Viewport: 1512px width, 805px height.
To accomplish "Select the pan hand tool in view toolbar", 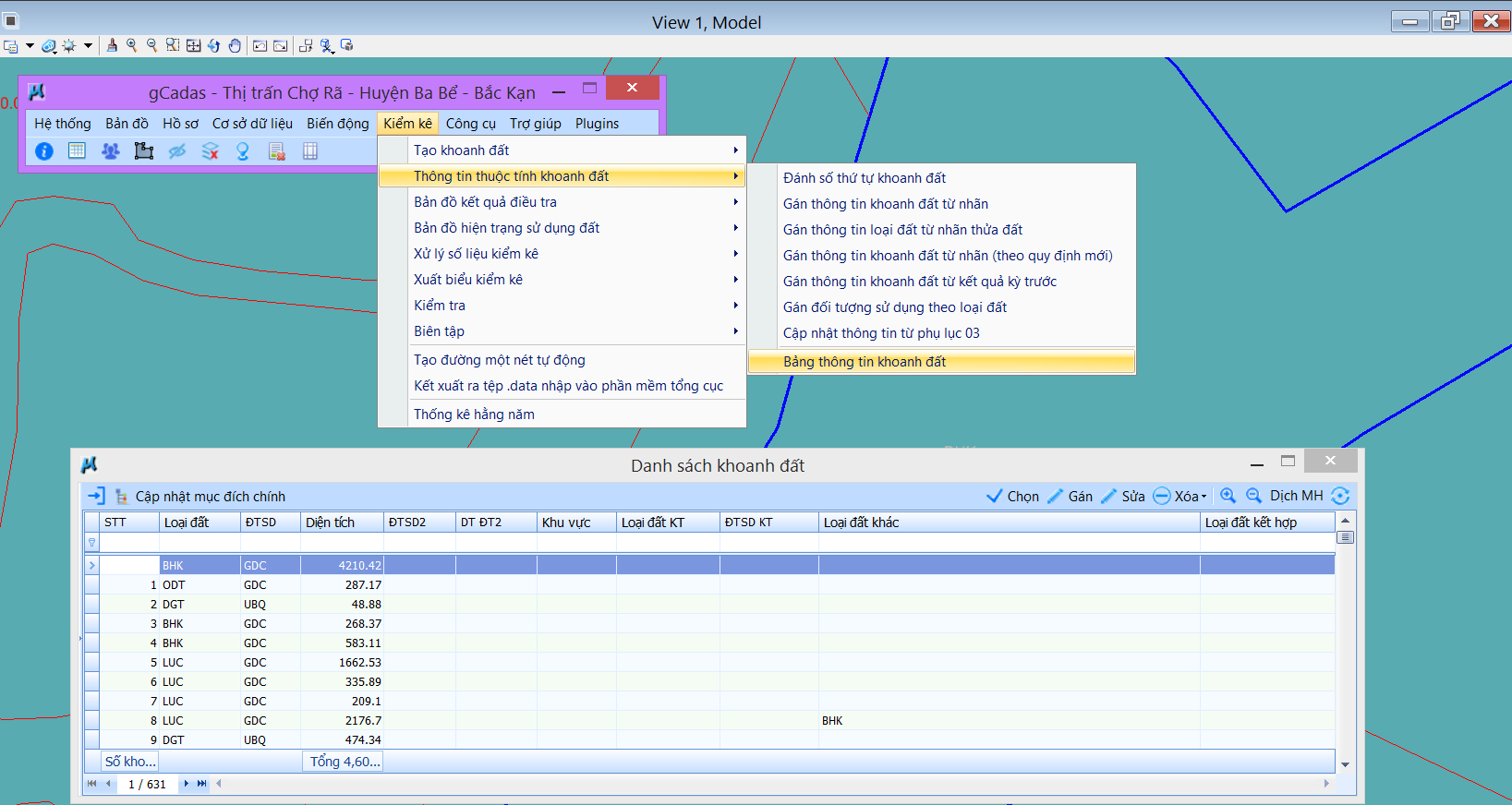I will (x=235, y=45).
